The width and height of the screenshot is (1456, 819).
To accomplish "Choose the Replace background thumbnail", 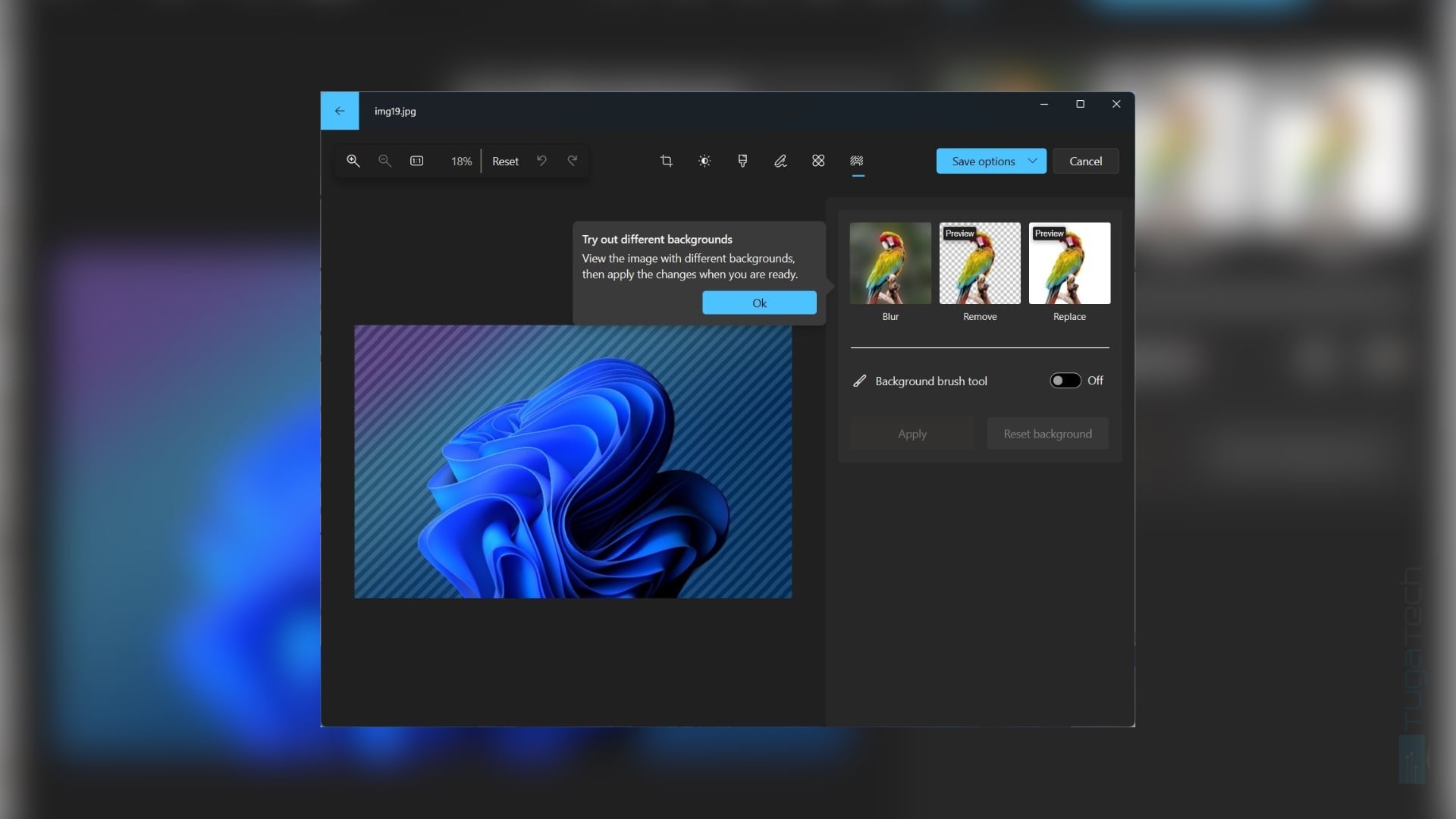I will click(x=1069, y=263).
